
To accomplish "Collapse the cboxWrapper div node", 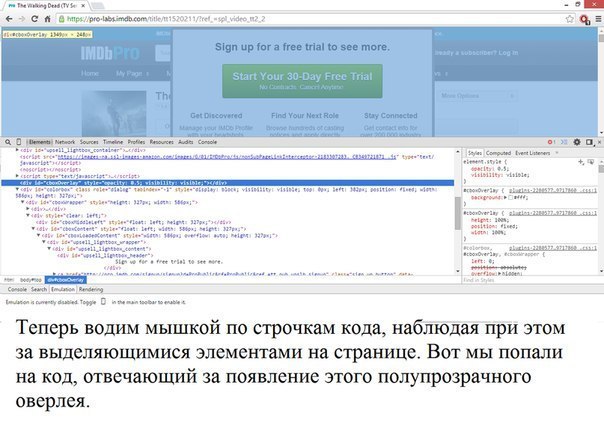I will coord(22,202).
